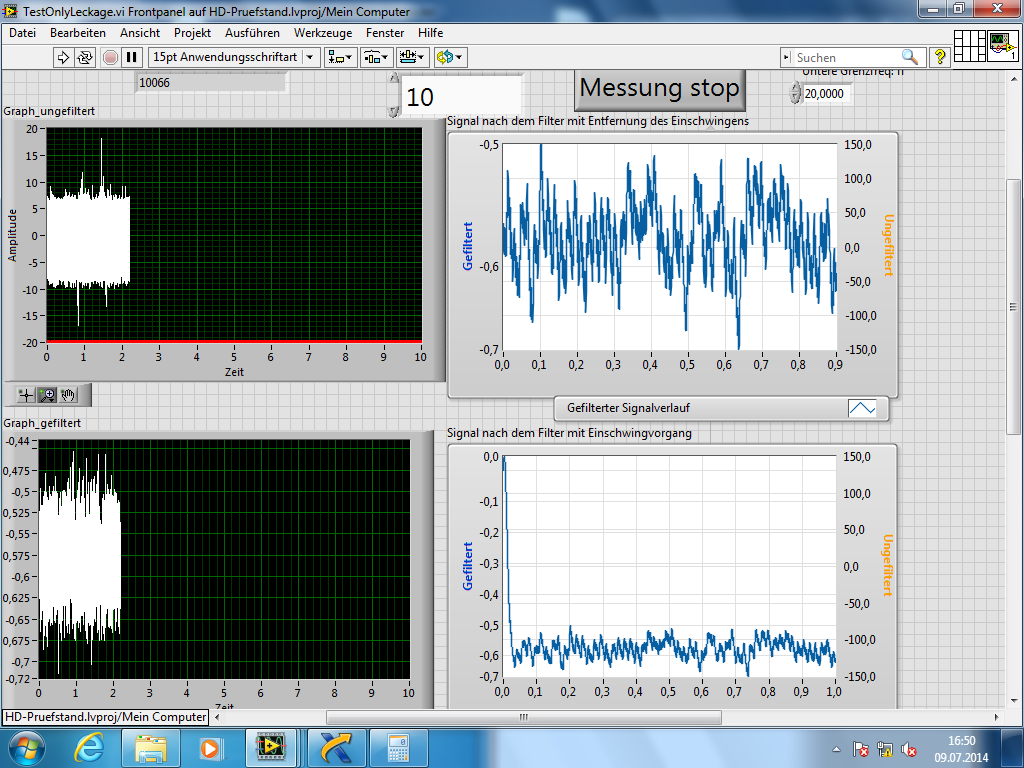Expand the Distribute Objects dropdown

click(x=376, y=57)
